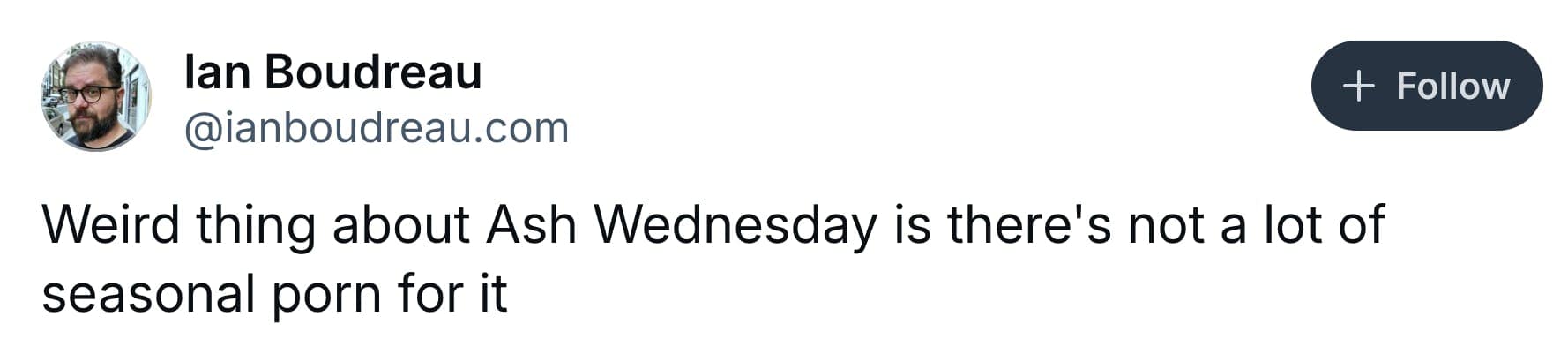Screen dimensions: 1568x362
Task: Select the word "Weird" in the post
Action: [110, 226]
